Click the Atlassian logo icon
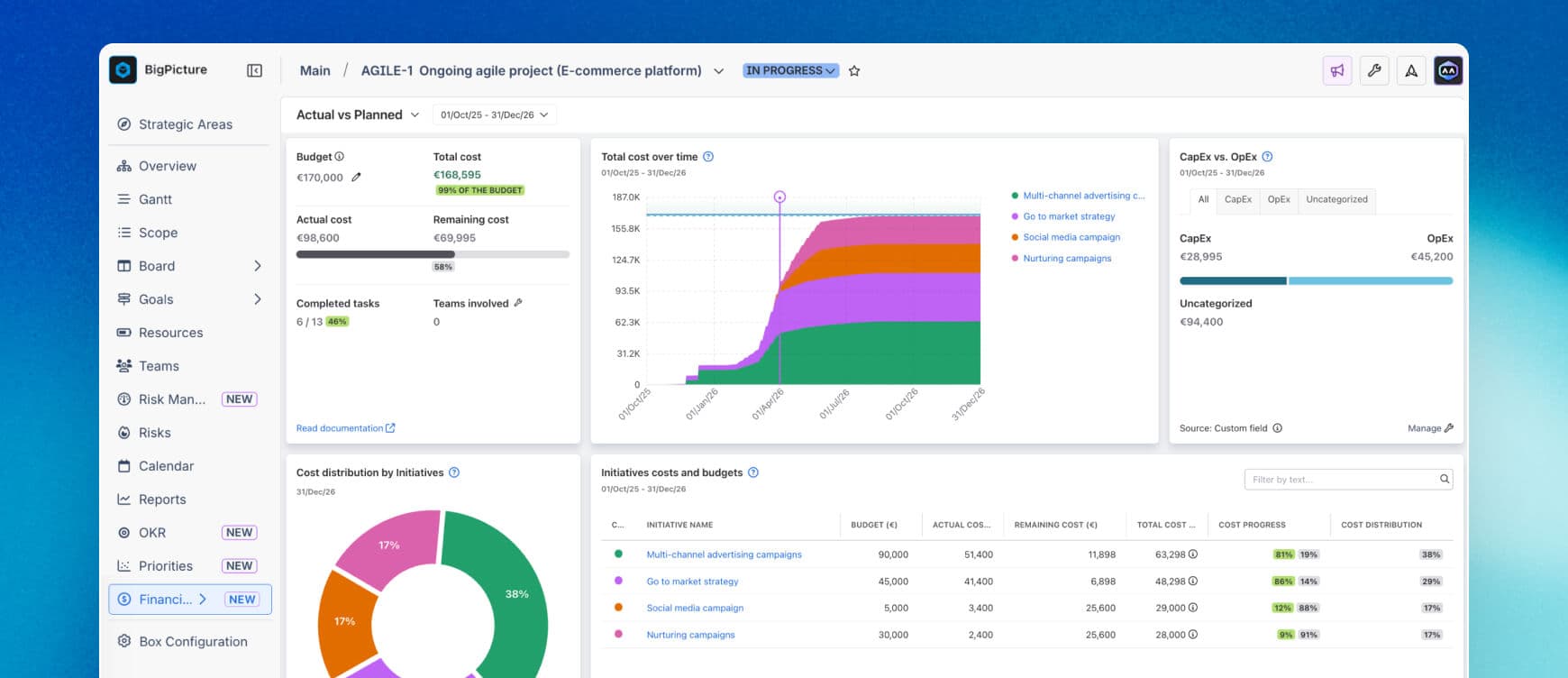Image resolution: width=1568 pixels, height=678 pixels. click(x=1411, y=70)
